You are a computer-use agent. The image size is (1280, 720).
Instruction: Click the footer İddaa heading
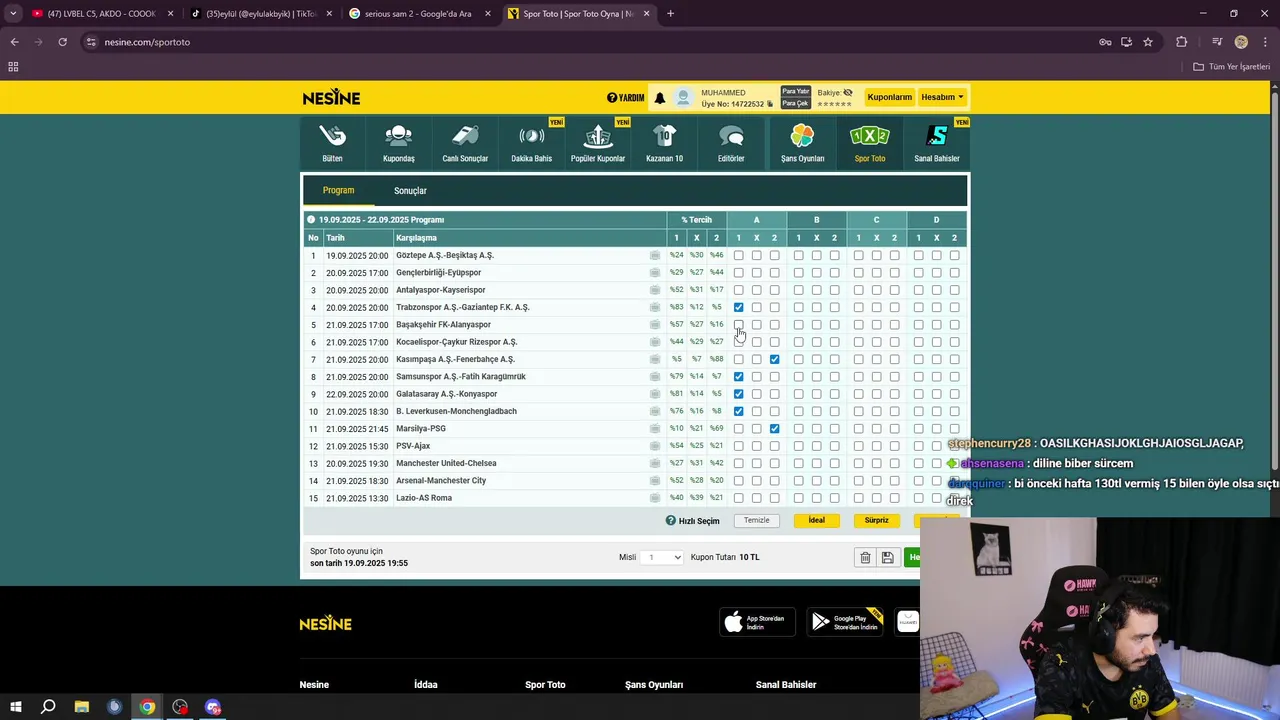point(426,685)
